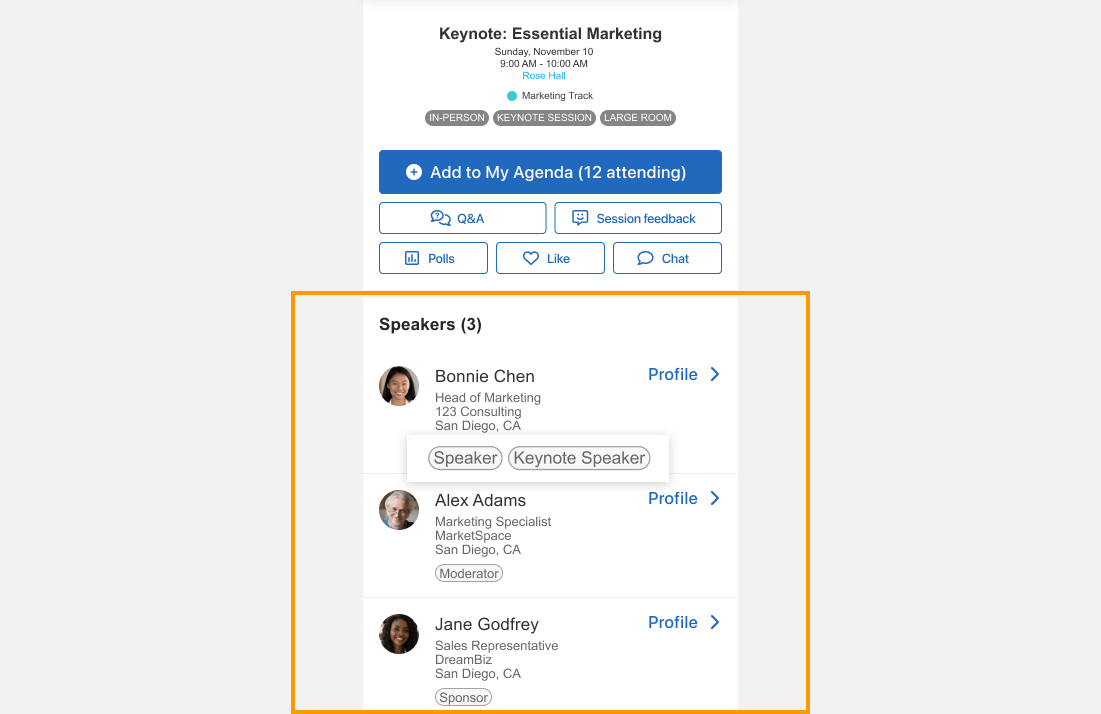1101x714 pixels.
Task: Click the KEYNOTE SESSION tag
Action: click(x=544, y=118)
